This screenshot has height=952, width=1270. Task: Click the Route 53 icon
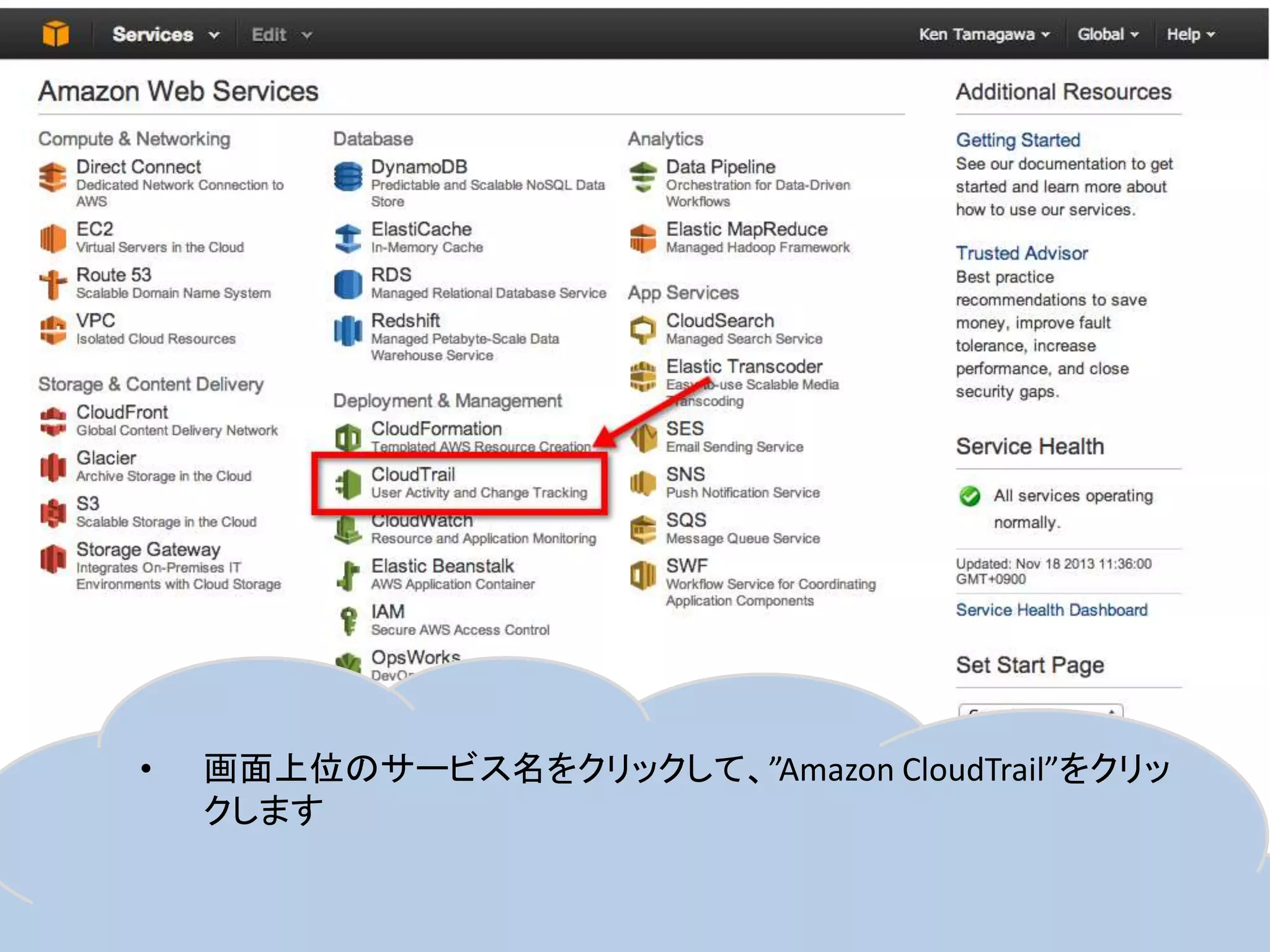53,284
